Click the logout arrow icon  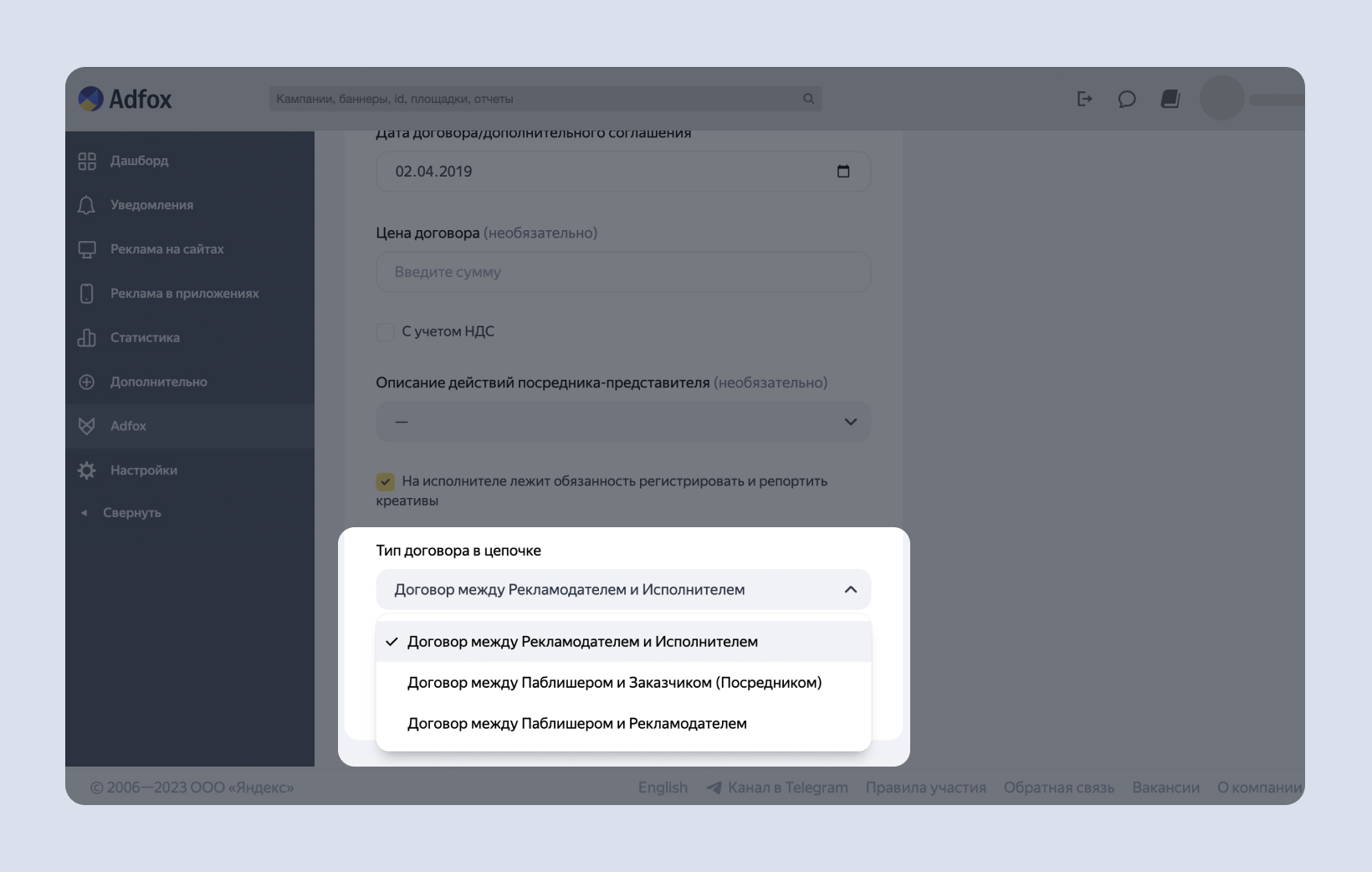[x=1084, y=100]
